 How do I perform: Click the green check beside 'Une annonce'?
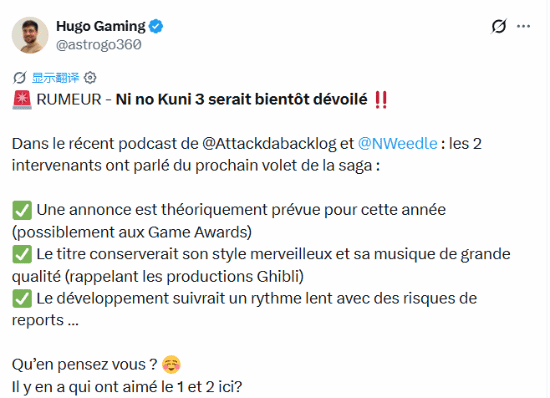click(x=22, y=210)
